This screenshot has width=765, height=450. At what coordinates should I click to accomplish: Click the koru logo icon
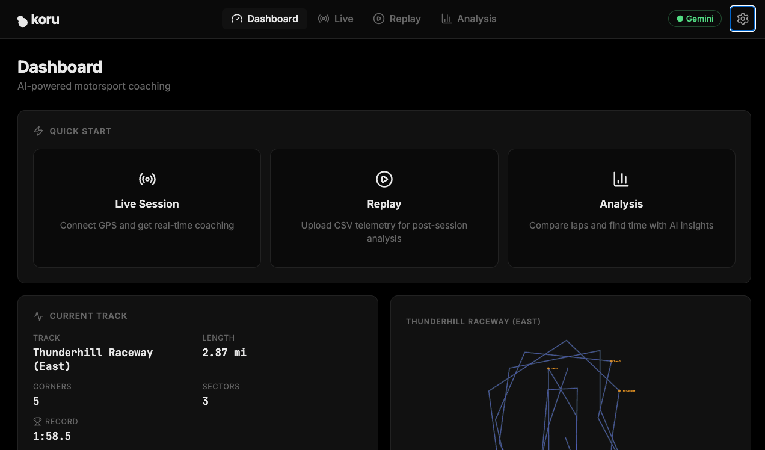(x=22, y=19)
